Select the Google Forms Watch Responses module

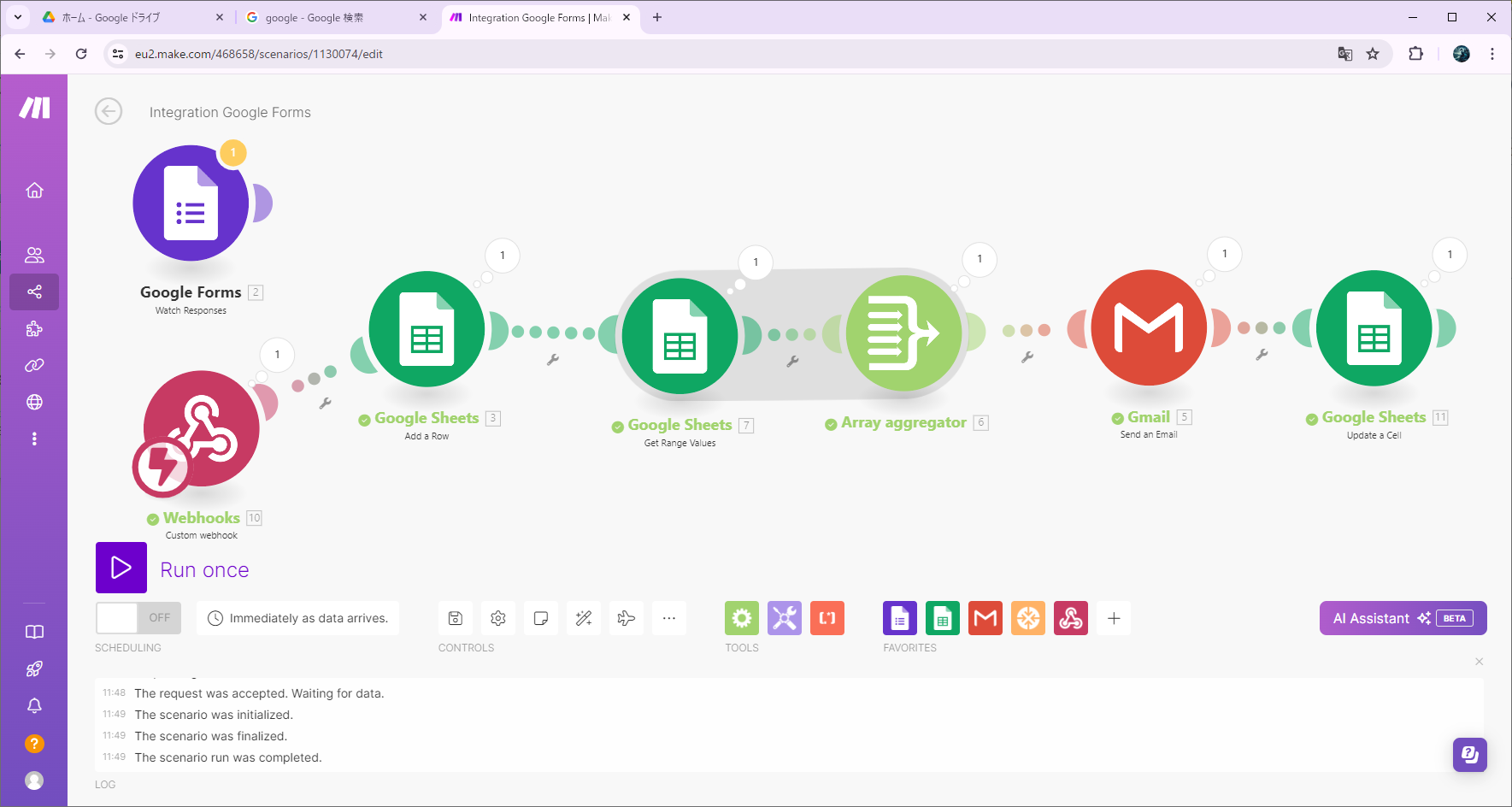pyautogui.click(x=191, y=203)
